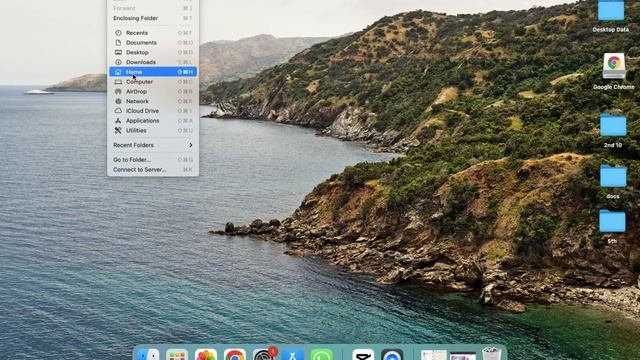Open iCloud Drive from the menu
640x360 pixels.
(x=153, y=111)
